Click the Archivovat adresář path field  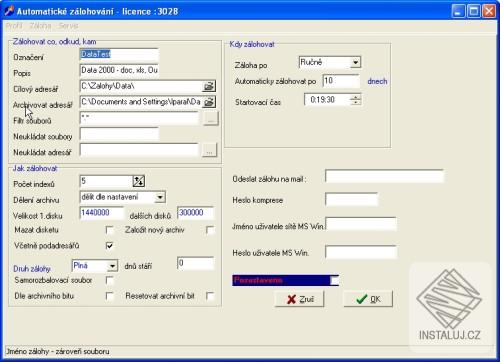pos(141,102)
